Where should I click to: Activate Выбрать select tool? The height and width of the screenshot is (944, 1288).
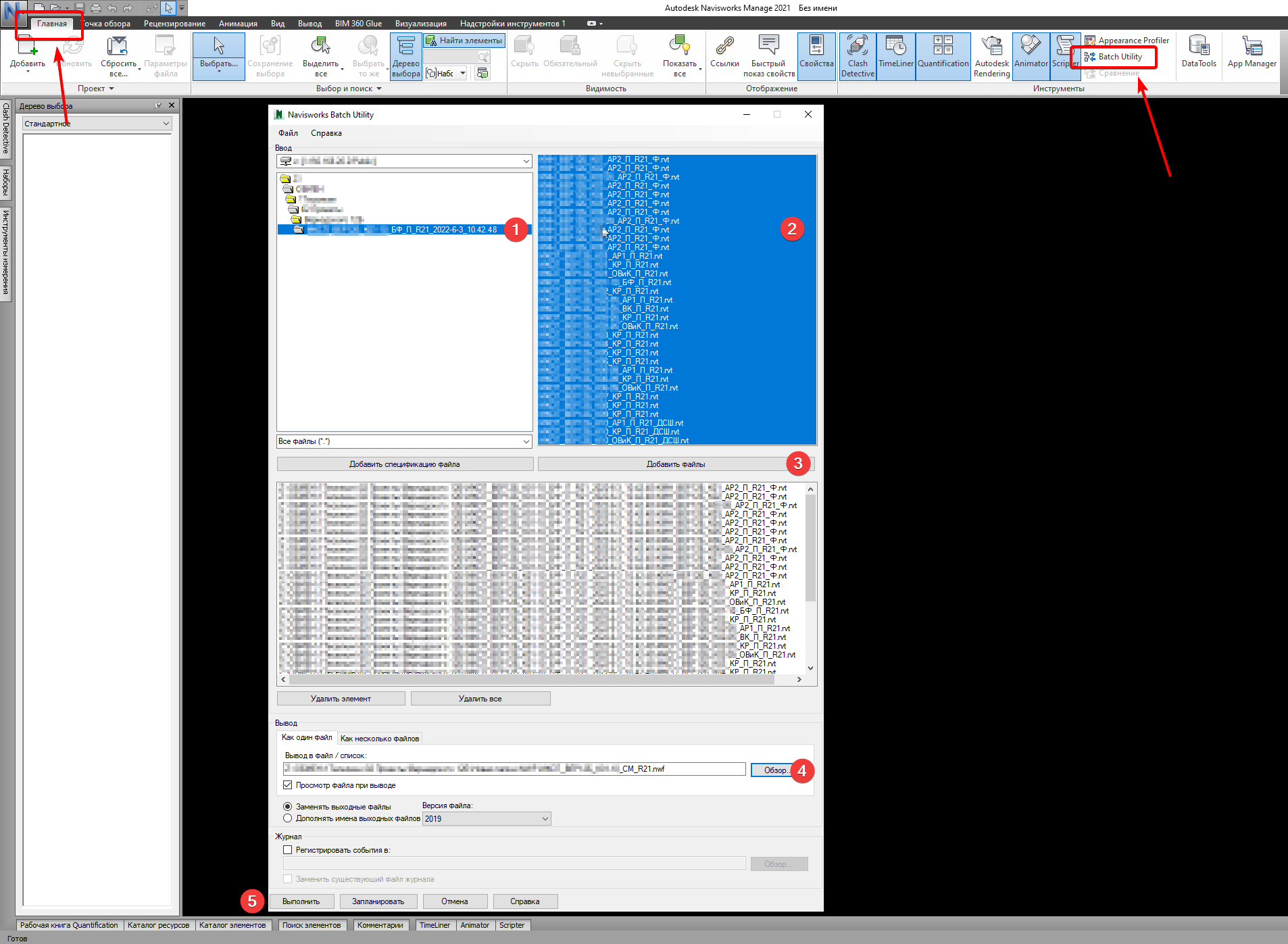(x=218, y=57)
